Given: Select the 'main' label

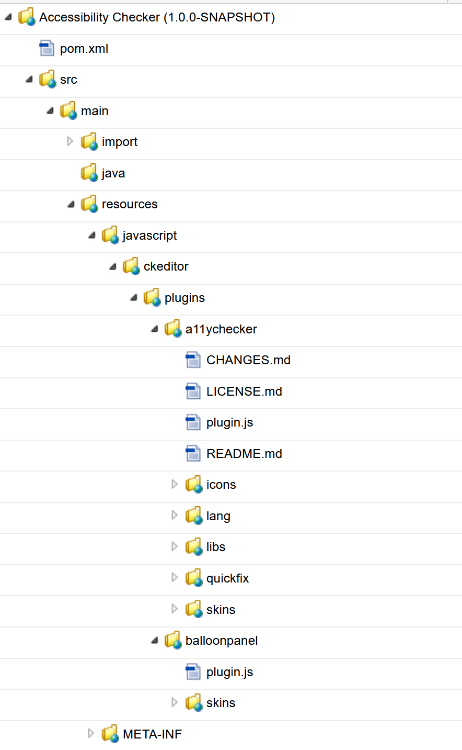Looking at the screenshot, I should point(95,110).
